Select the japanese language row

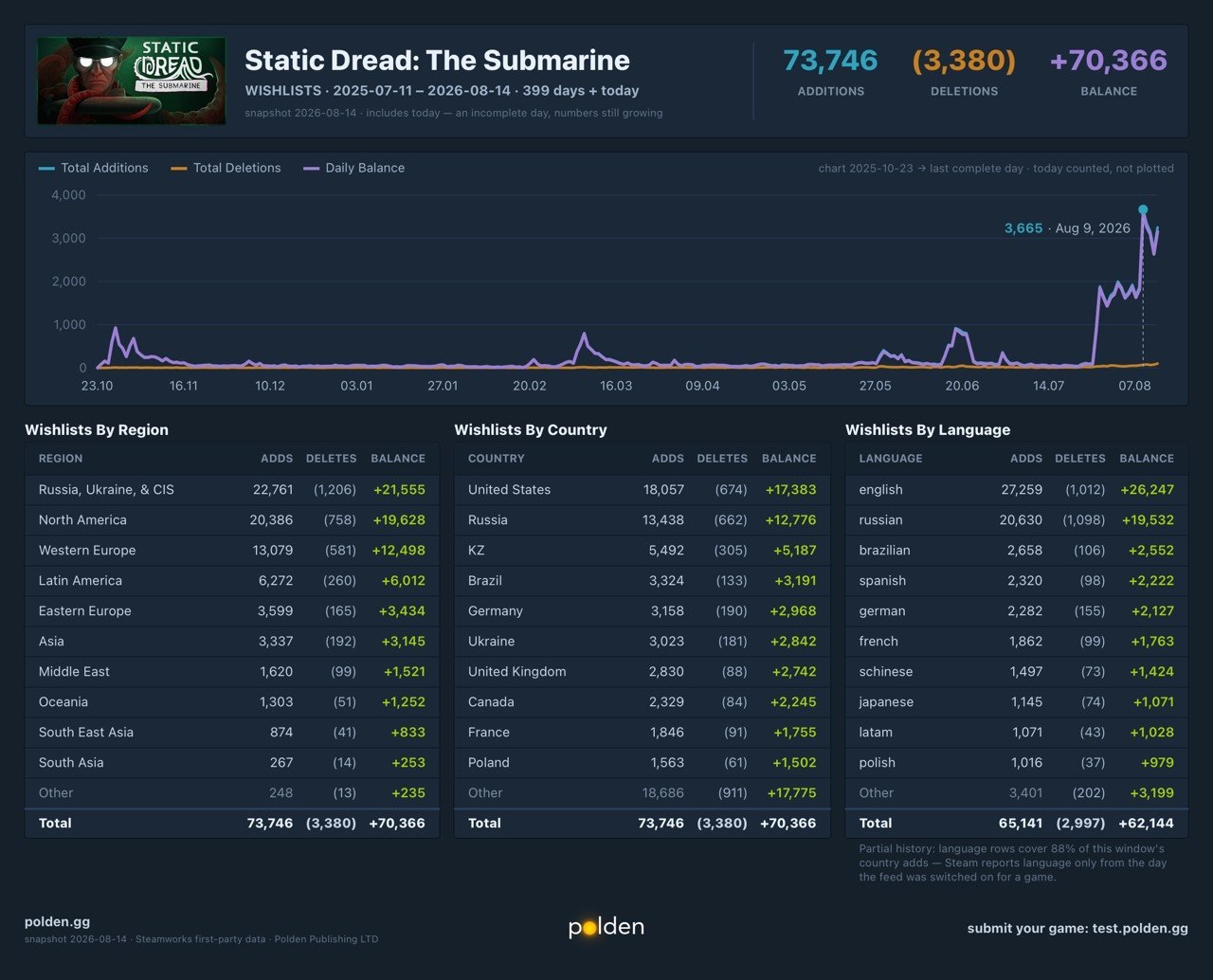click(x=1017, y=702)
